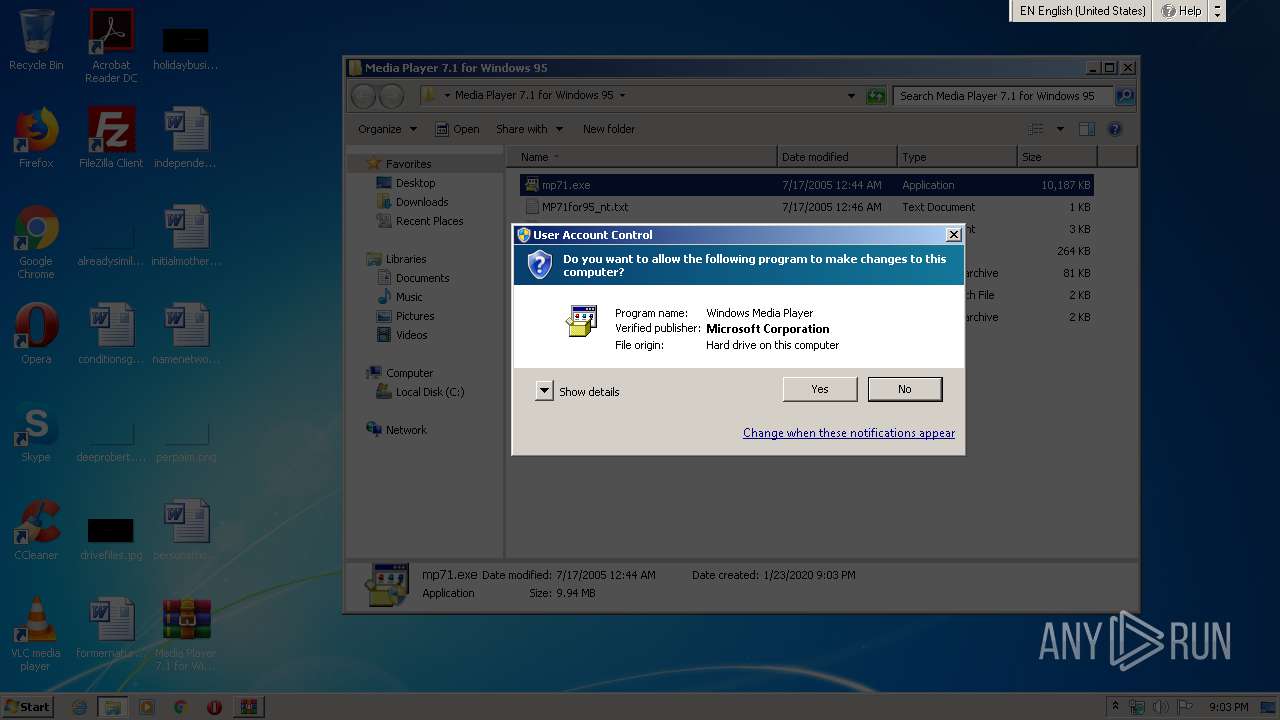Click the Start button
The height and width of the screenshot is (720, 1280).
point(28,706)
